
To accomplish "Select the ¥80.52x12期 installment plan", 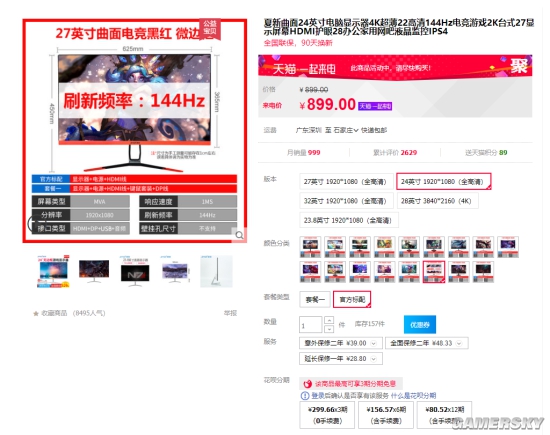I will [x=444, y=415].
